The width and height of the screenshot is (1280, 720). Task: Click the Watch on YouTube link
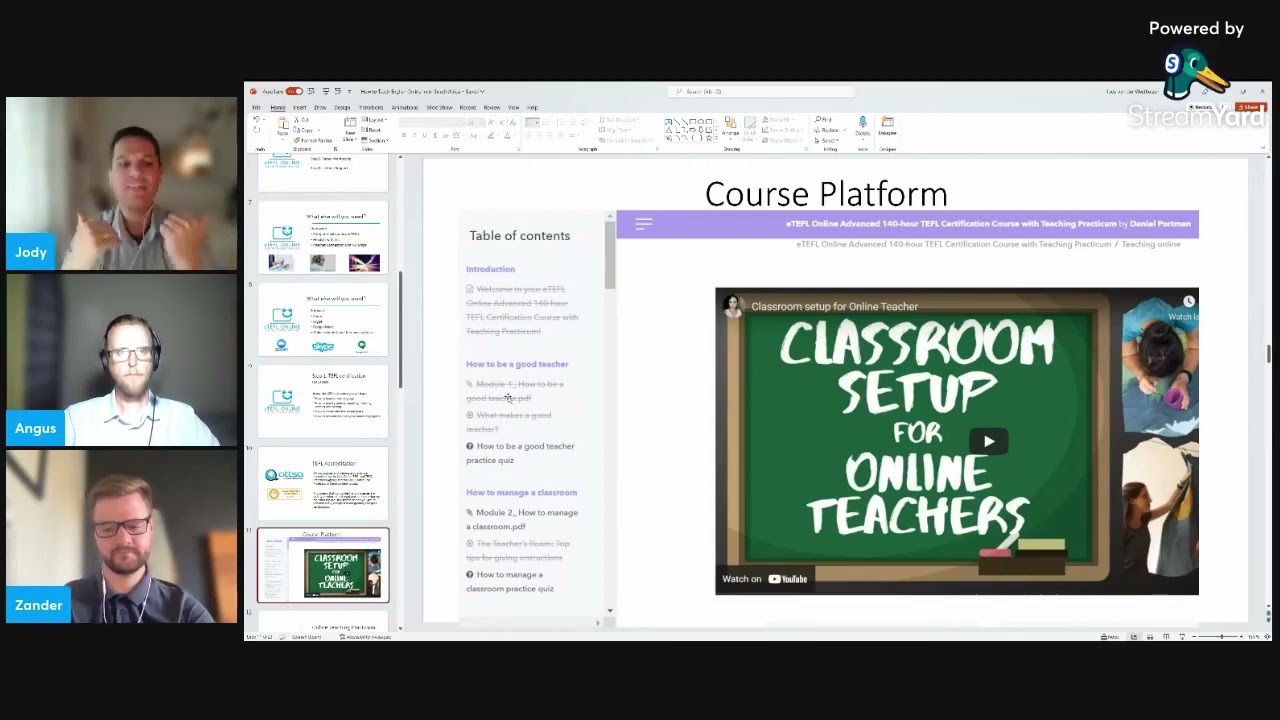tap(765, 579)
